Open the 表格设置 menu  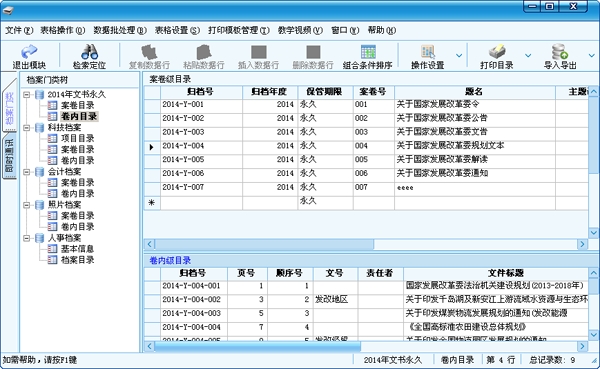click(177, 30)
